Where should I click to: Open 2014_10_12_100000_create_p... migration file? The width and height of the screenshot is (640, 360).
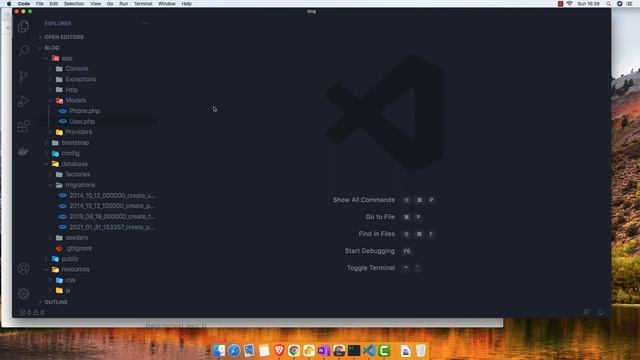(112, 206)
